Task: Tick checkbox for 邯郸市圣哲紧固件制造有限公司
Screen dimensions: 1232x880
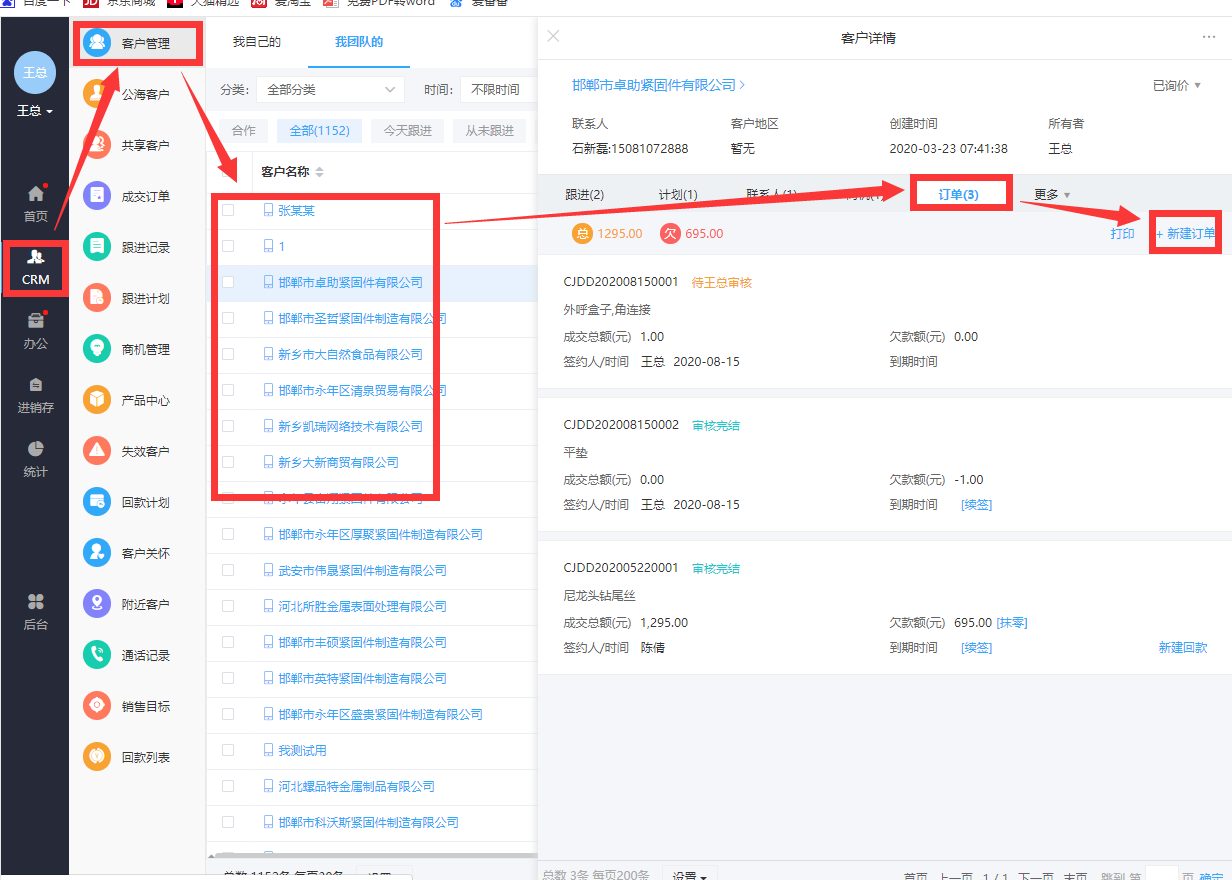Action: tap(228, 318)
